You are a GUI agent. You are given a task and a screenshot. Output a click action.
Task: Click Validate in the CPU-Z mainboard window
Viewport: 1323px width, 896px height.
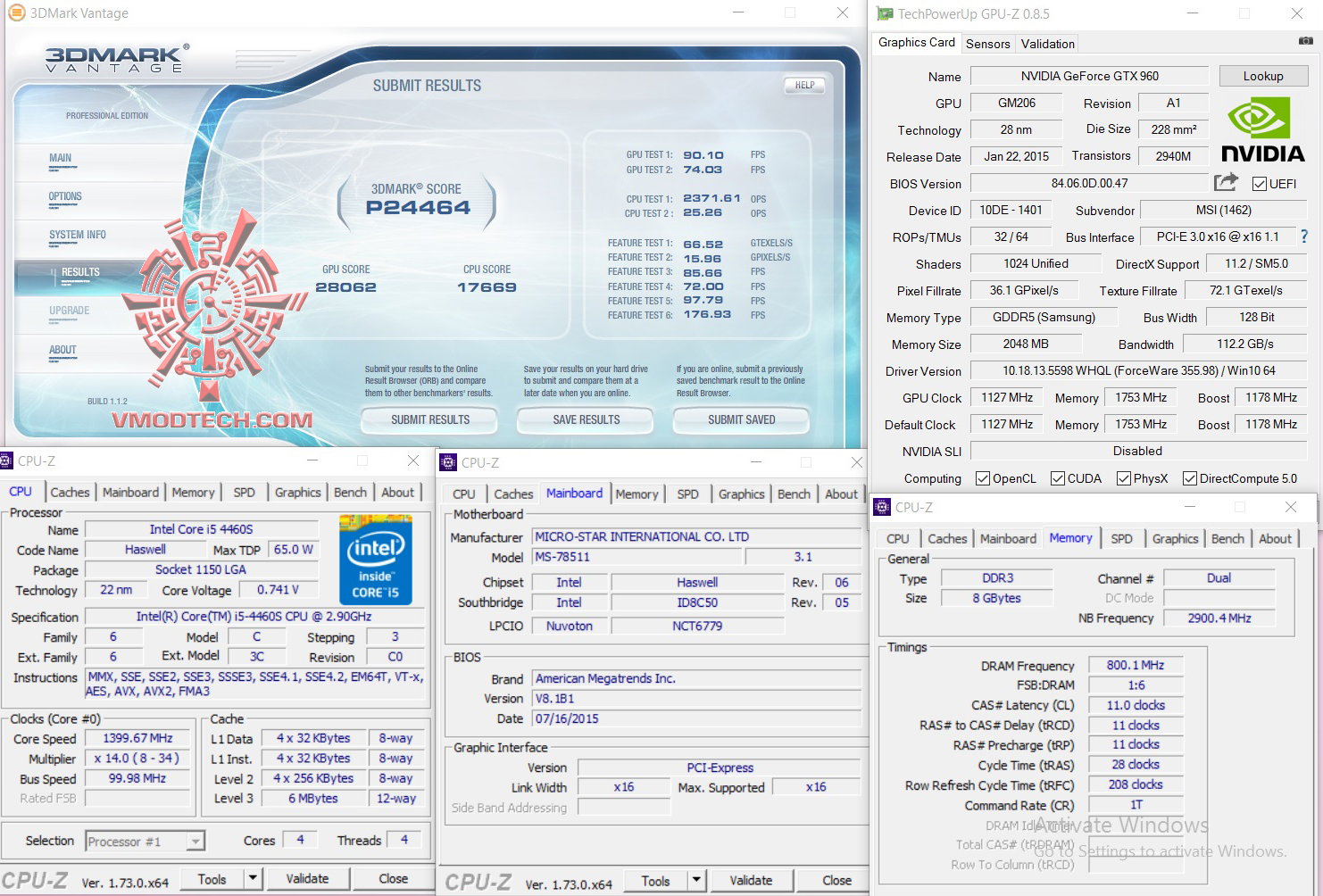tap(751, 881)
